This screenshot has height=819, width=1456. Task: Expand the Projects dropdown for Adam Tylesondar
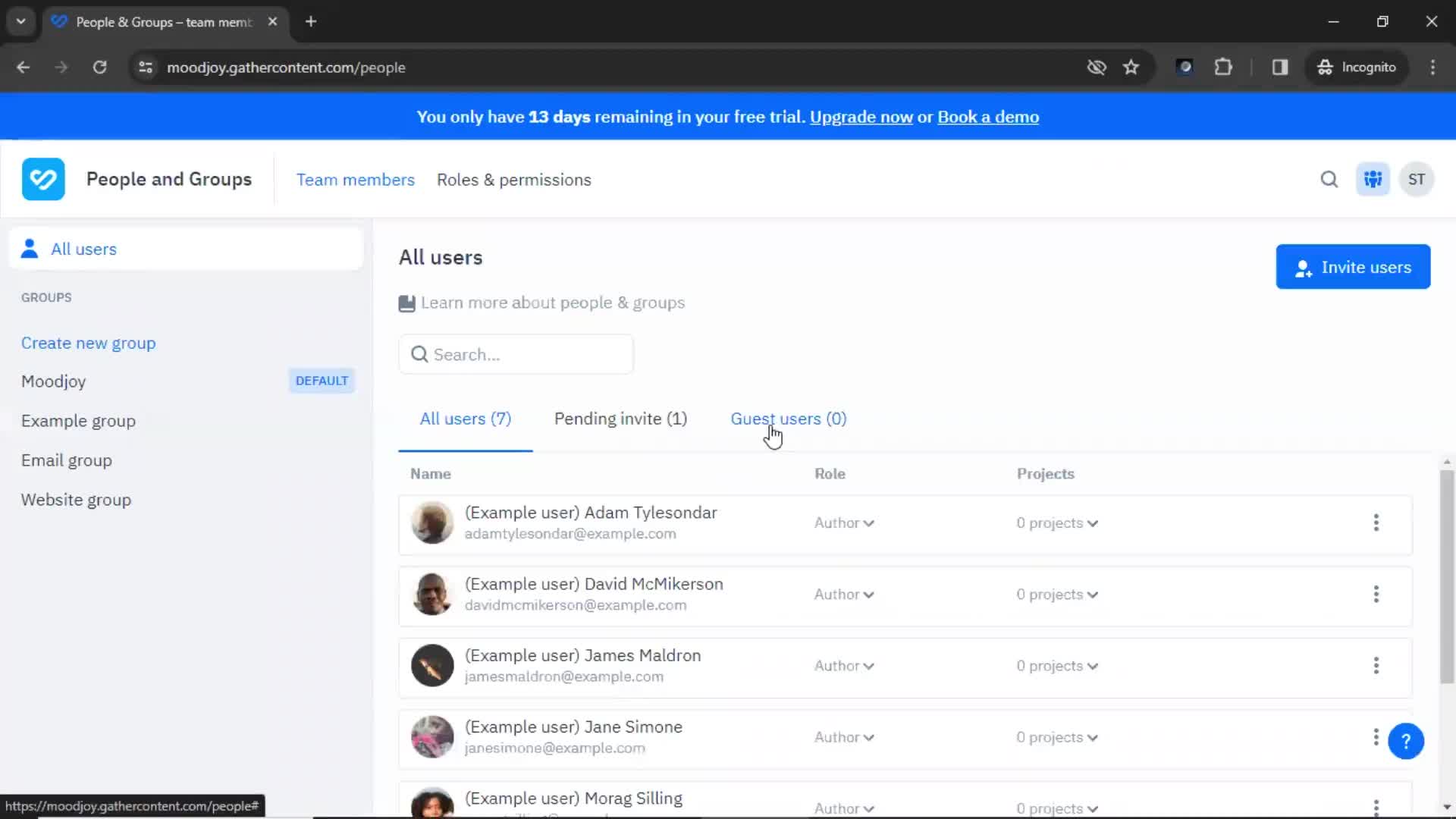(x=1055, y=522)
